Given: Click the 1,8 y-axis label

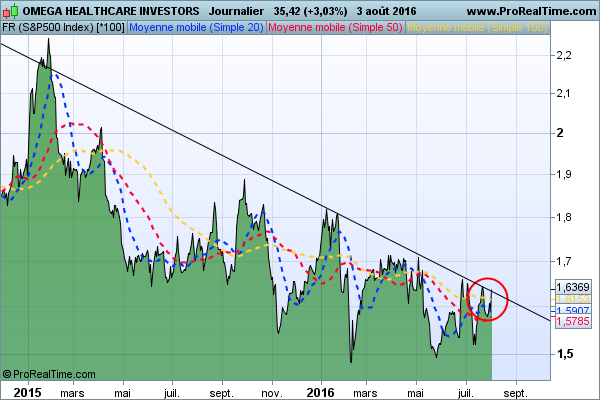Looking at the screenshot, I should click(x=564, y=217).
